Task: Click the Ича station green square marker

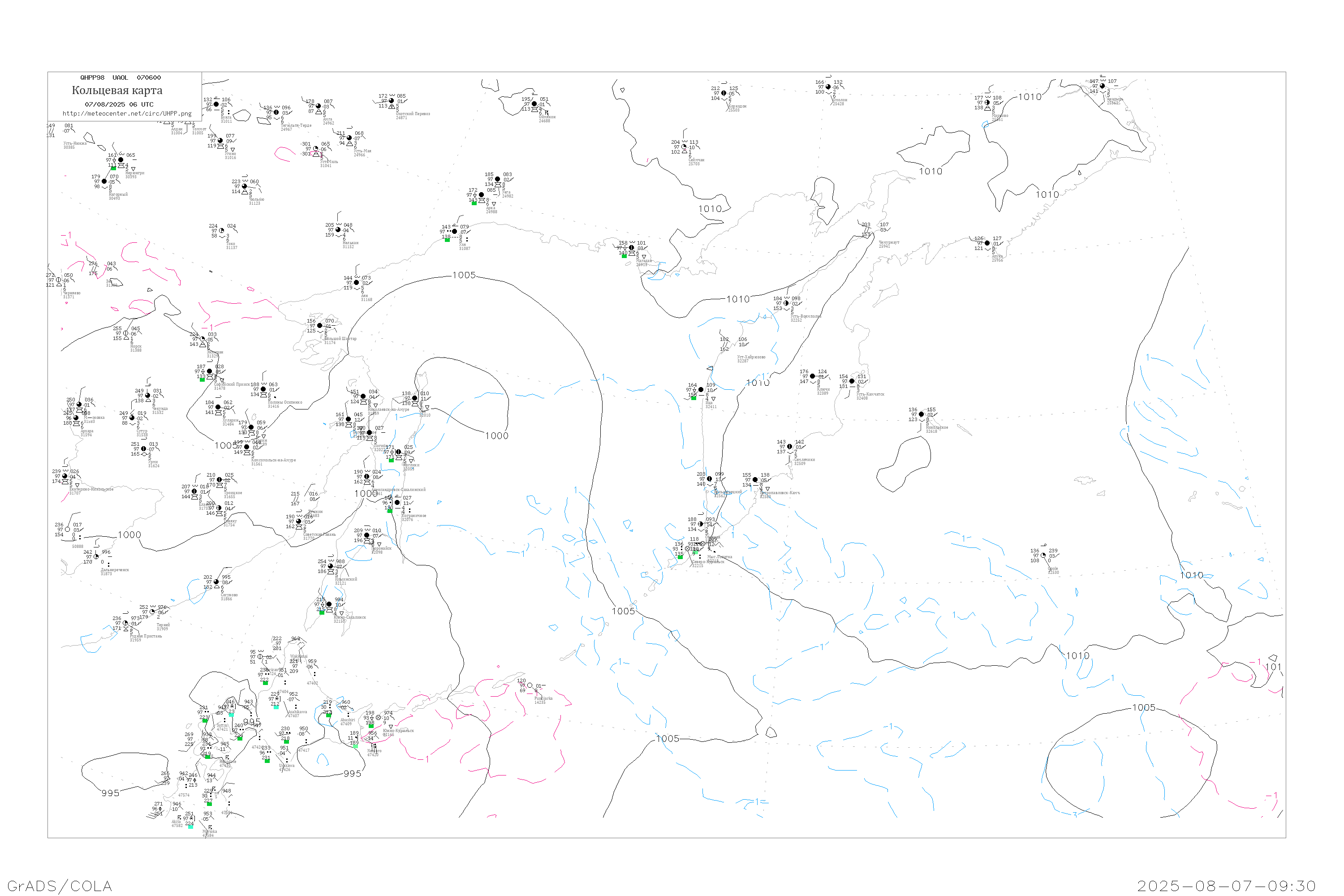Action: click(x=694, y=398)
